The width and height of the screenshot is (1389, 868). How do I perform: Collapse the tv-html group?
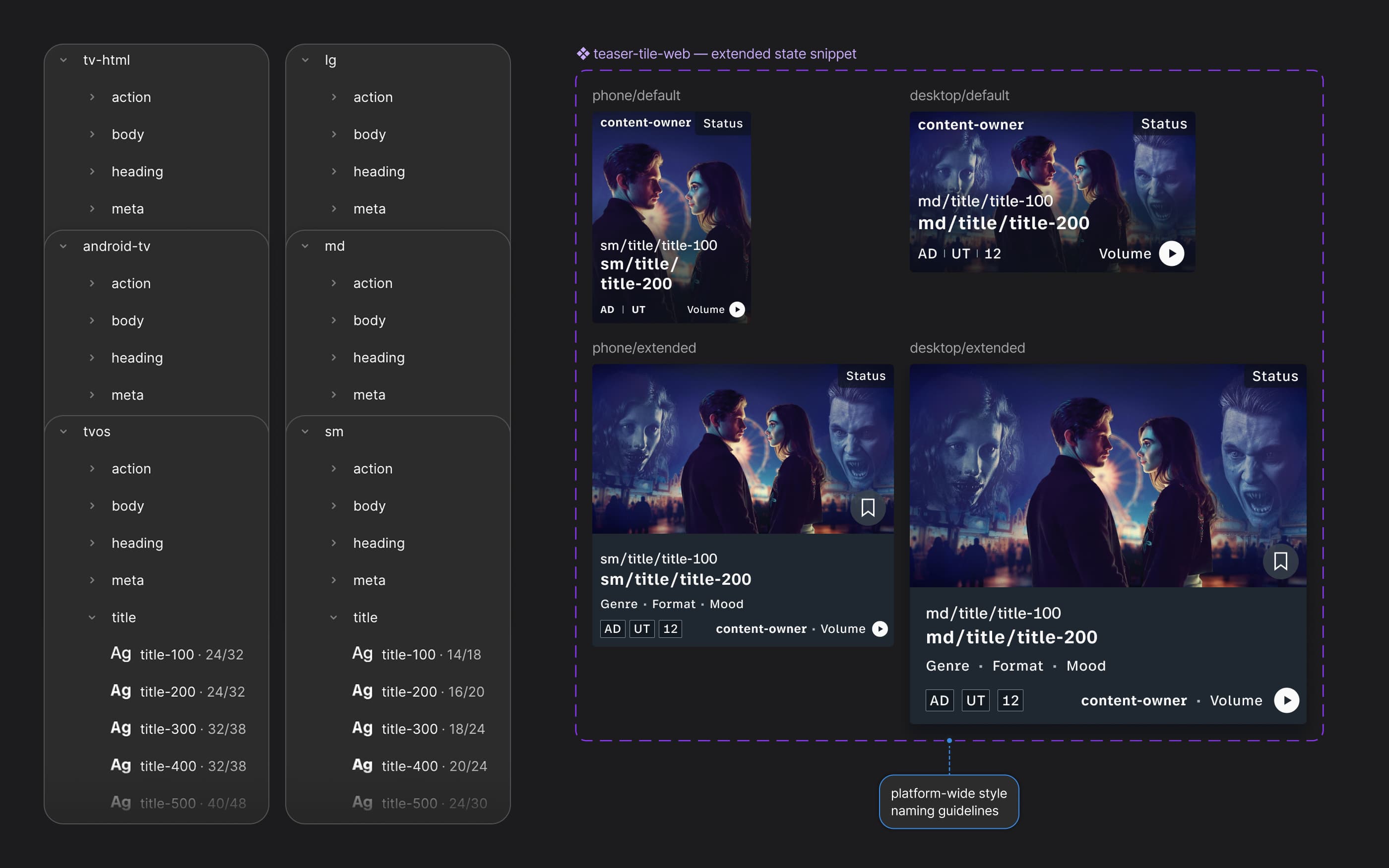pos(63,60)
